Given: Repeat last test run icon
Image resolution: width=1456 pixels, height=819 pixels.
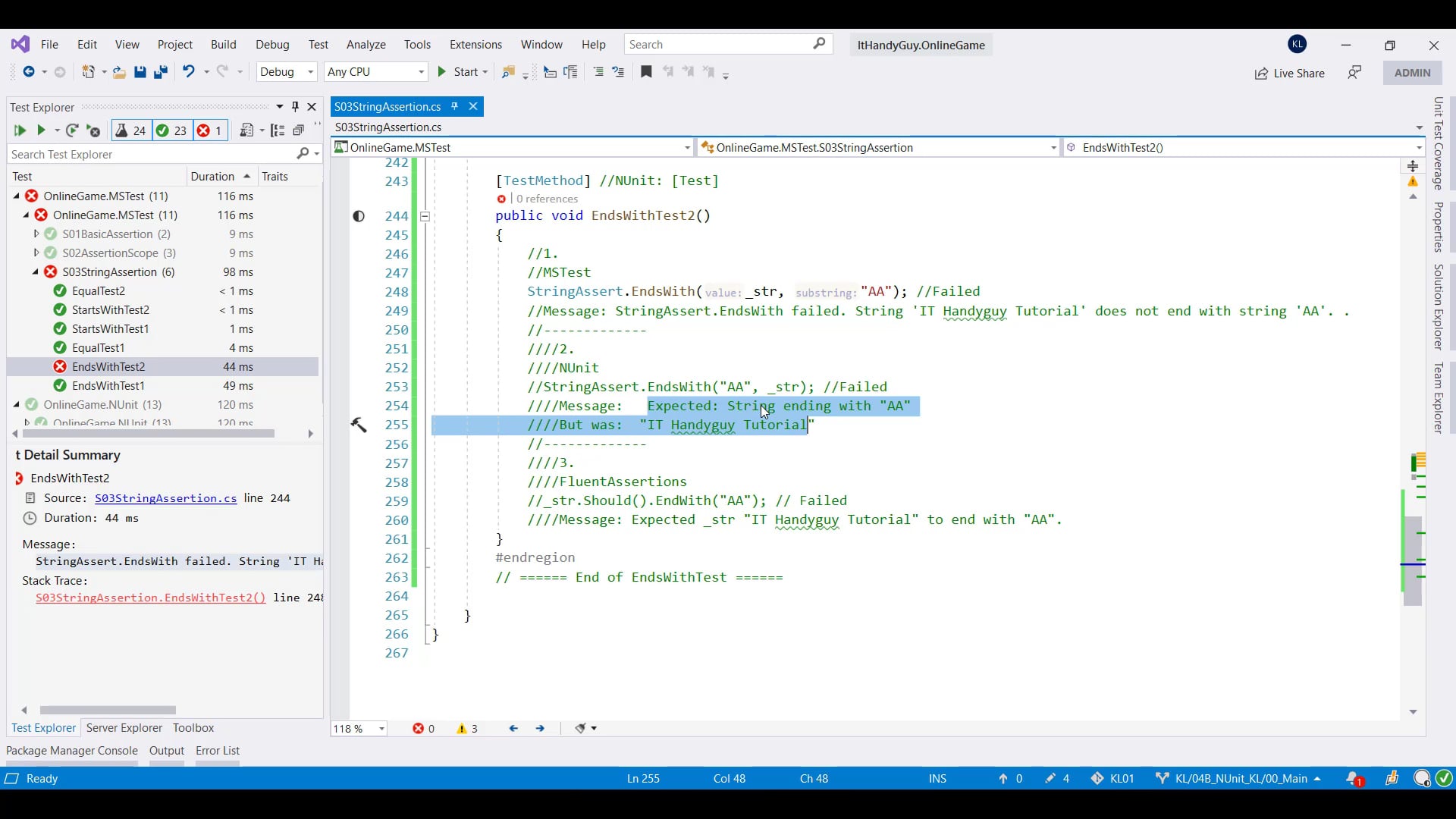Looking at the screenshot, I should point(72,130).
